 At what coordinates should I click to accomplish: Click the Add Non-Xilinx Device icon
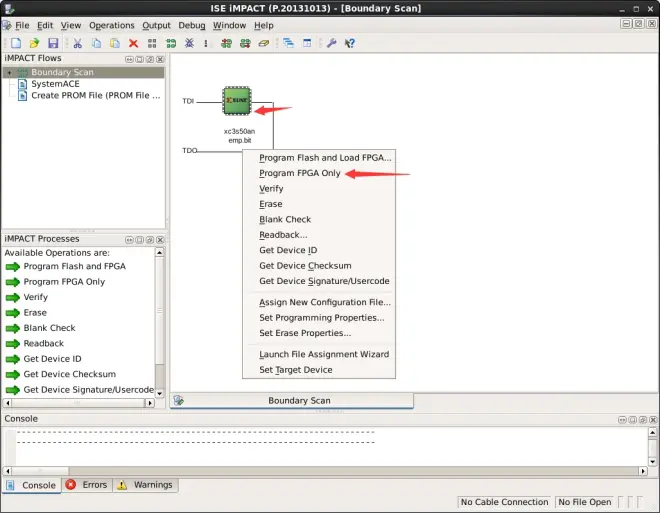(245, 43)
